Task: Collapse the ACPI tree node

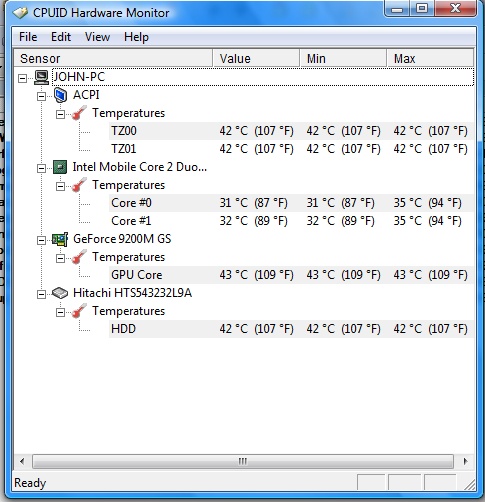Action: [x=41, y=97]
